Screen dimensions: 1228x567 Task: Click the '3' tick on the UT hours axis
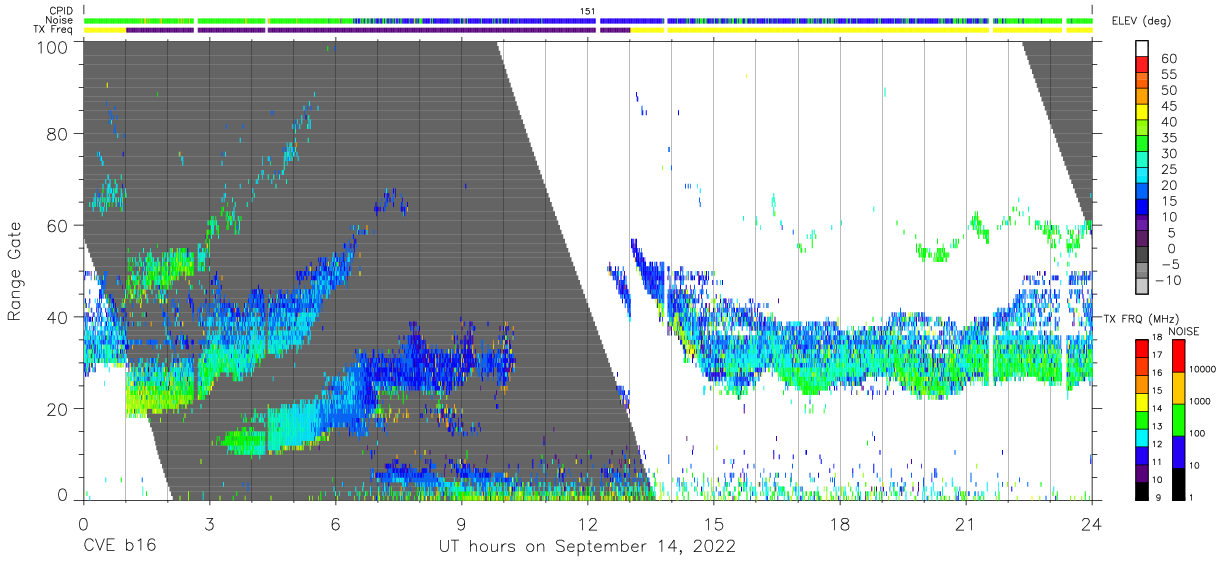point(209,524)
